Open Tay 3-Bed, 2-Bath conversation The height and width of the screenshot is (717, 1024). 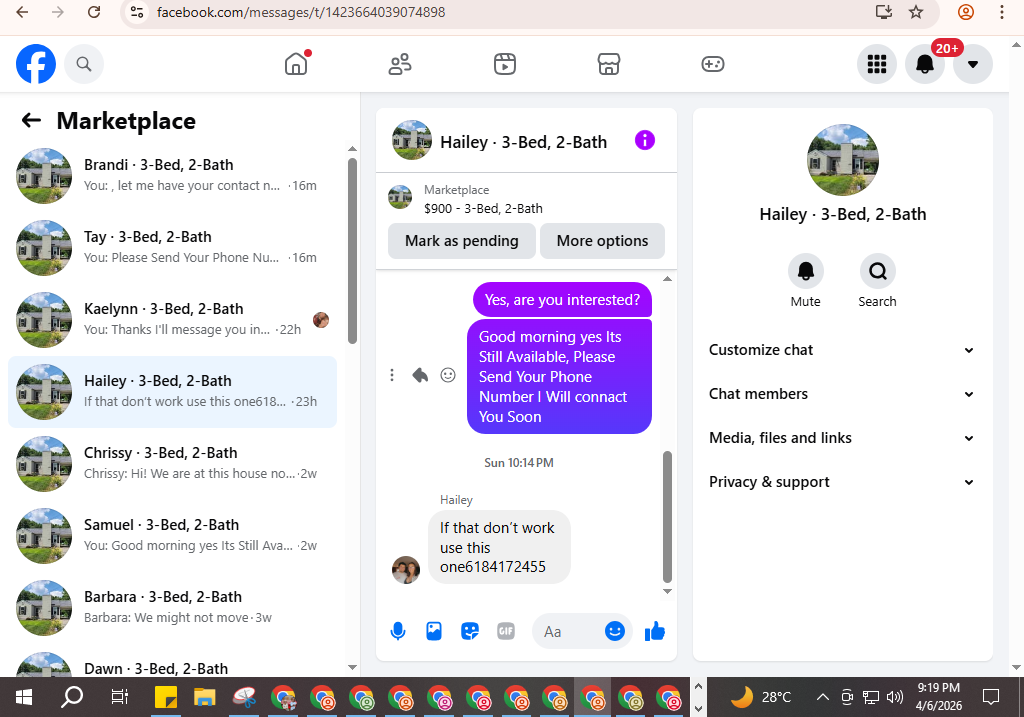[172, 248]
